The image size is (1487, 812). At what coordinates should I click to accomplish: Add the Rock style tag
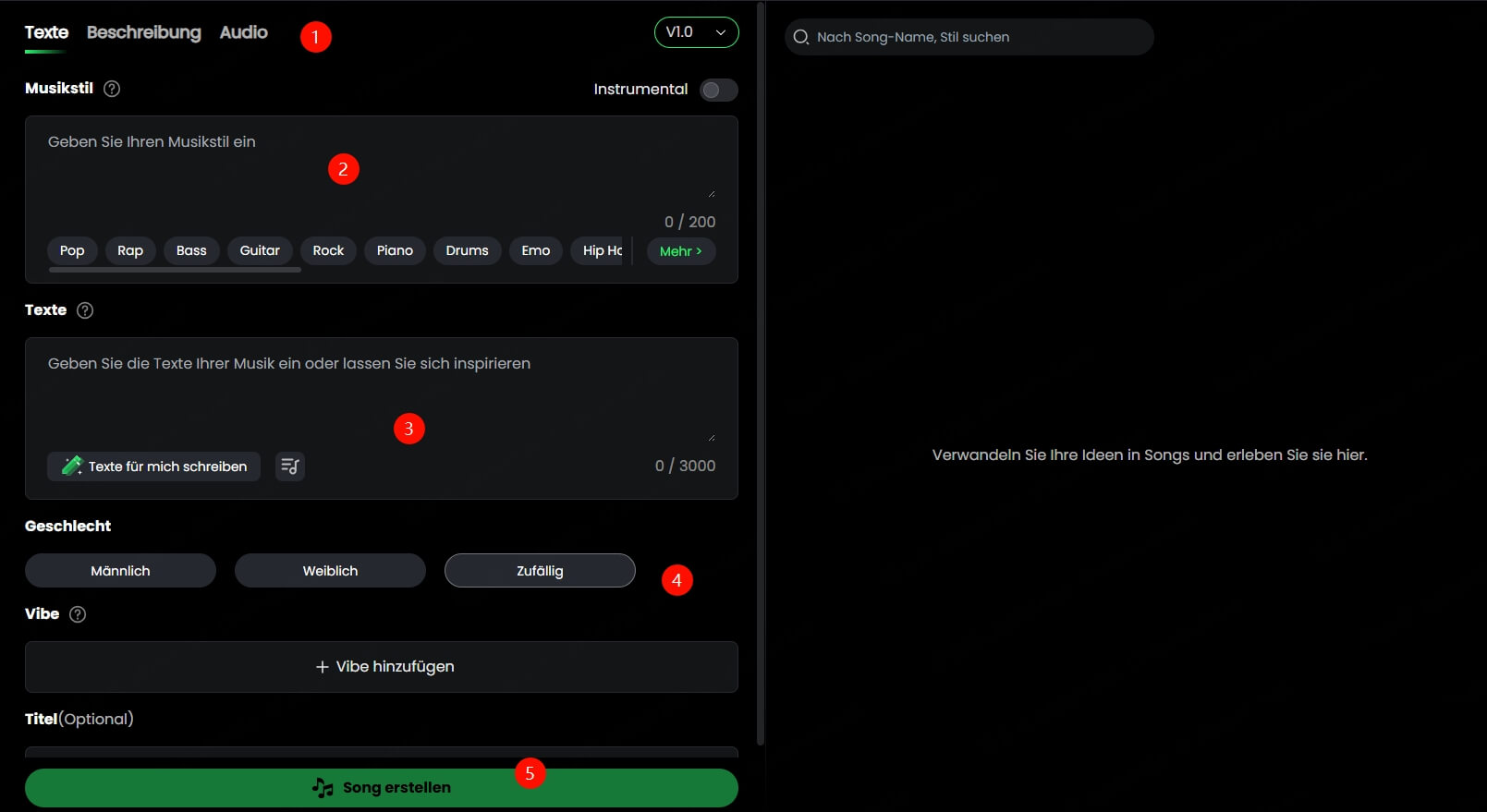tap(328, 251)
